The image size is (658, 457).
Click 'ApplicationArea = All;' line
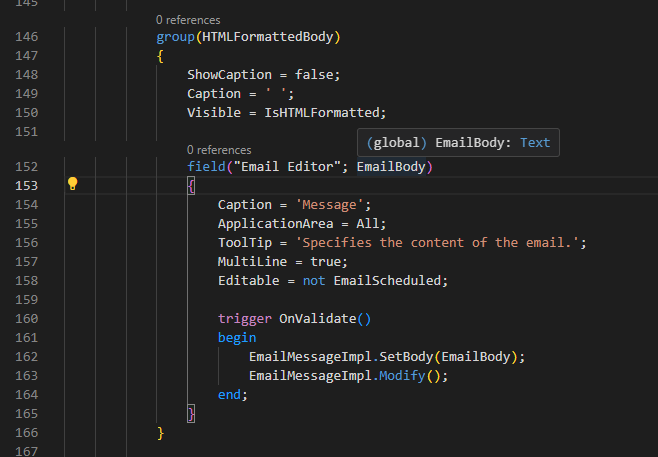(302, 224)
